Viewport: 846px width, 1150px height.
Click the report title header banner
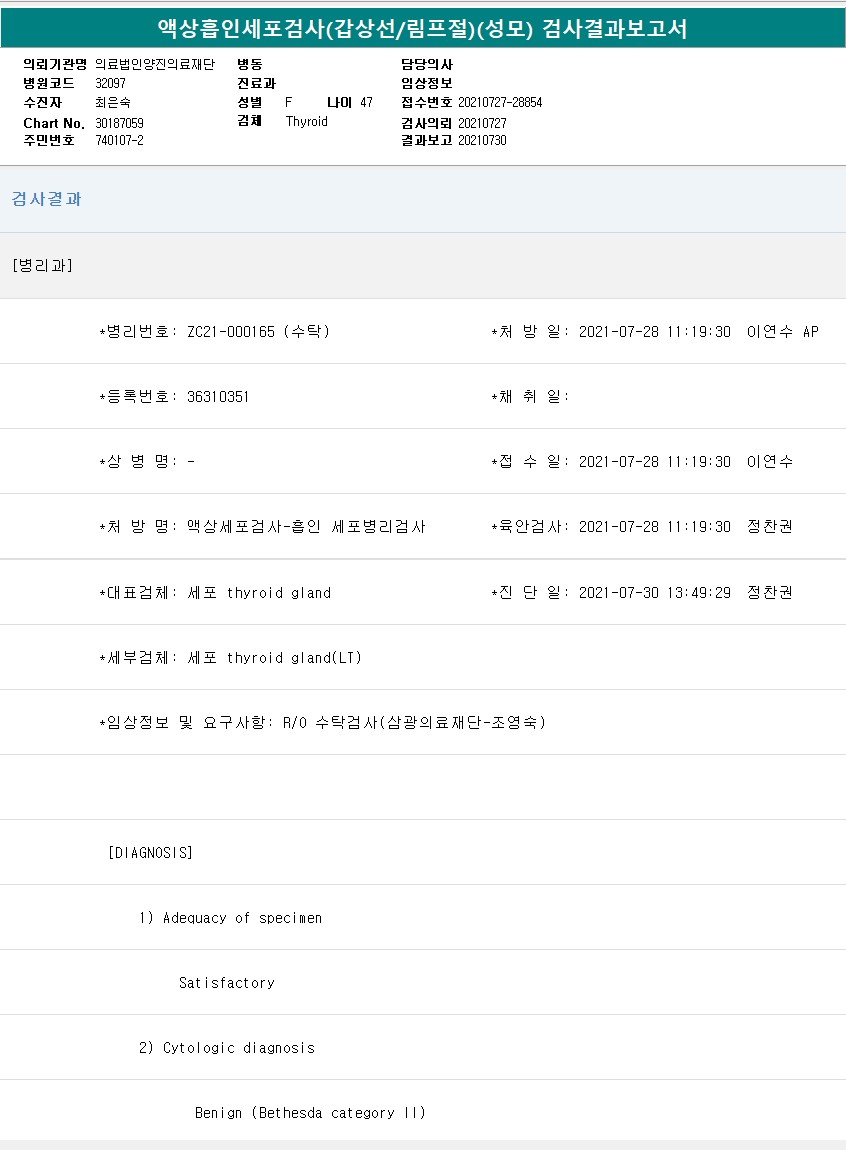pyautogui.click(x=423, y=28)
